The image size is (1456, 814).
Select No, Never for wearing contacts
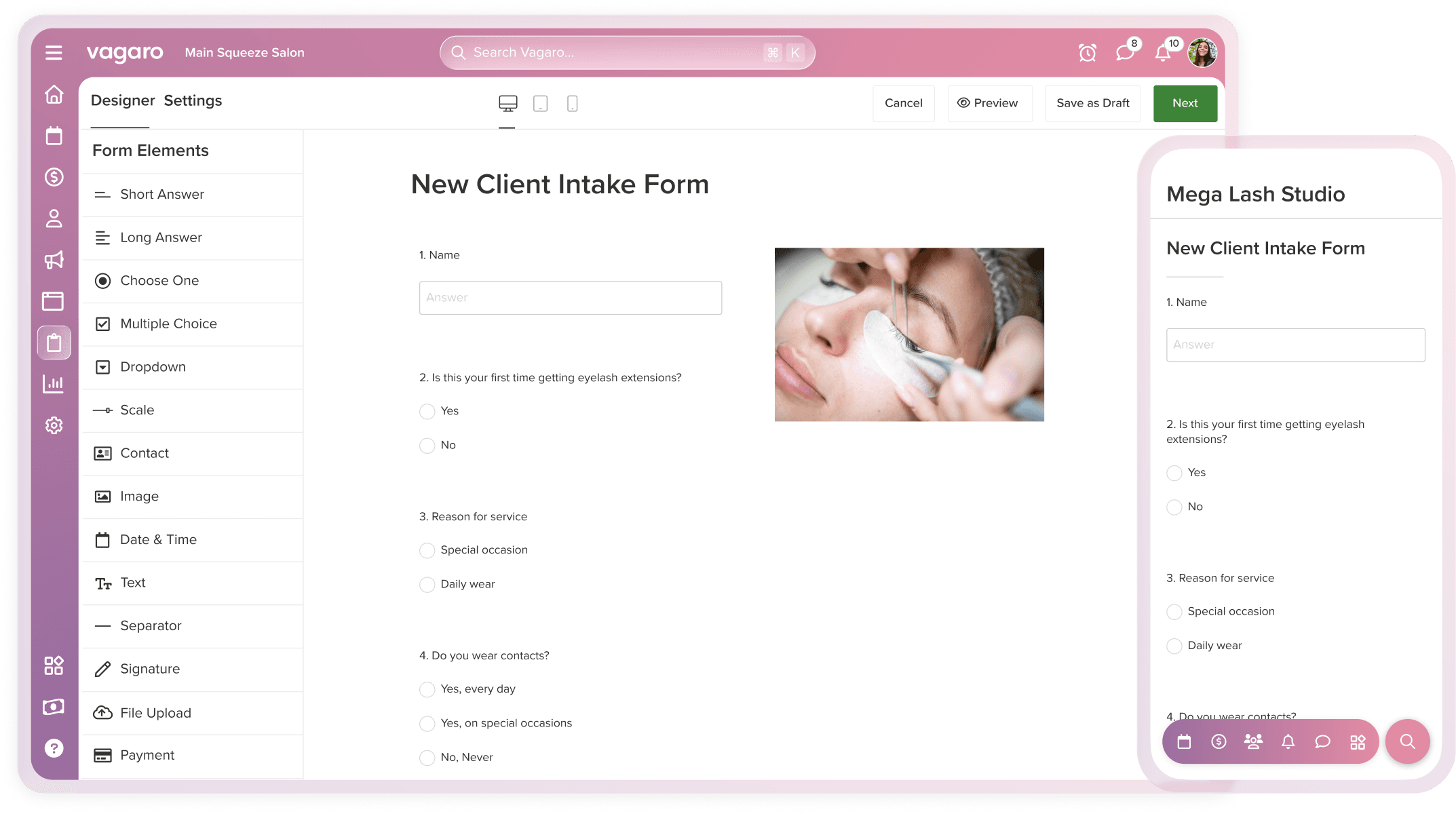[427, 758]
